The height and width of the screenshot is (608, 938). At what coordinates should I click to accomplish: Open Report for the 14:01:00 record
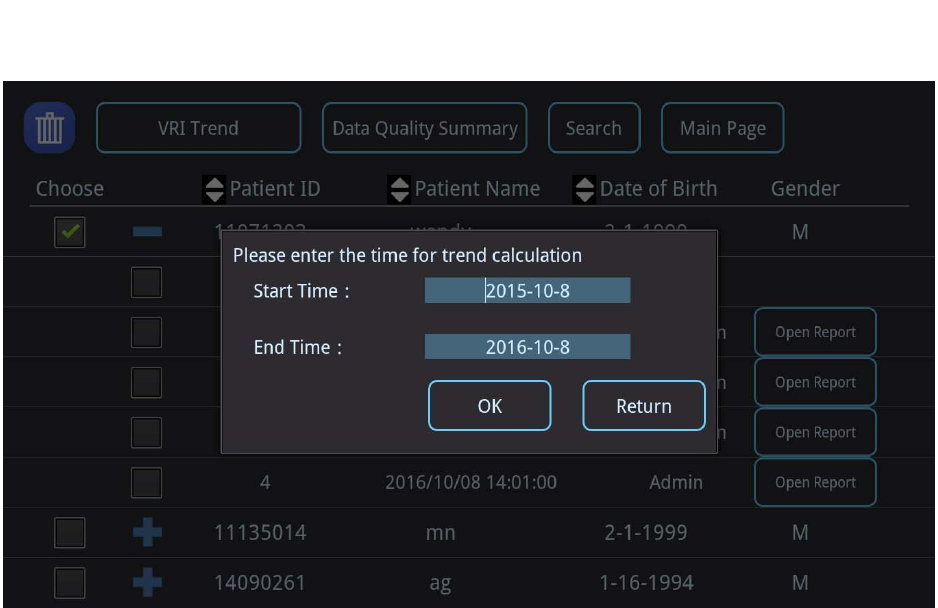(x=815, y=482)
